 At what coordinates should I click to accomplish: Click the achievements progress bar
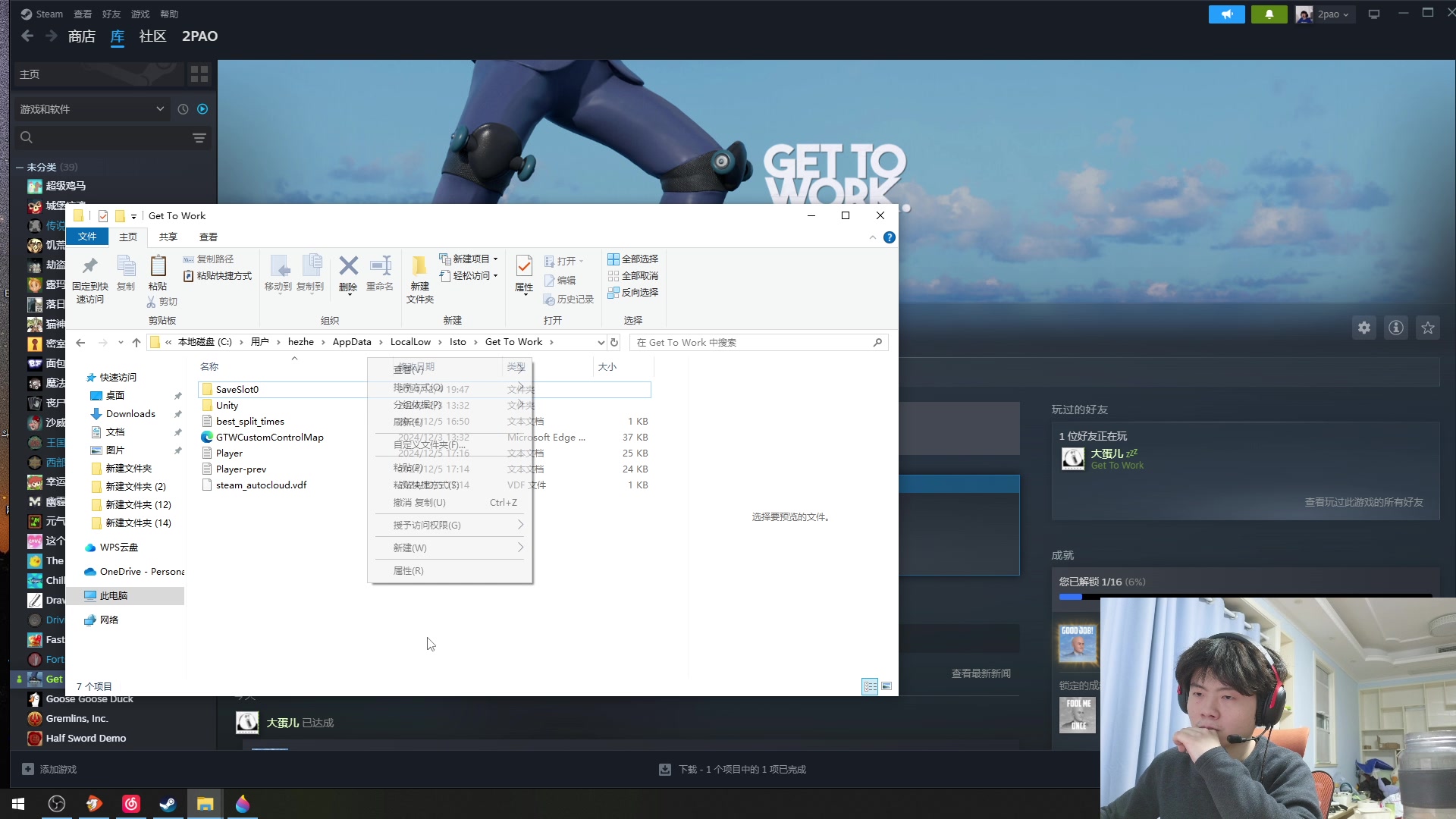tap(1245, 597)
